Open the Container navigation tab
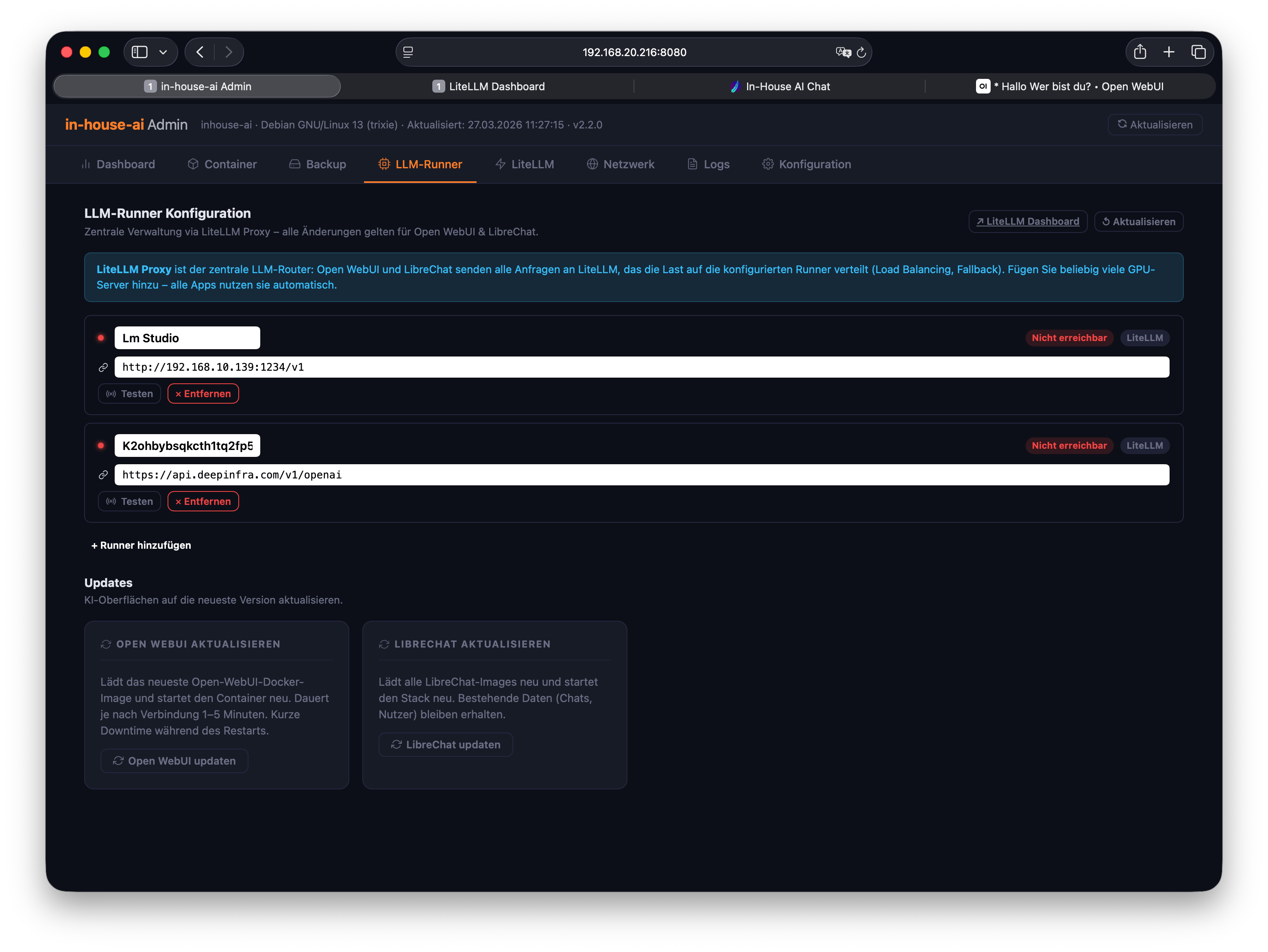 pyautogui.click(x=222, y=165)
